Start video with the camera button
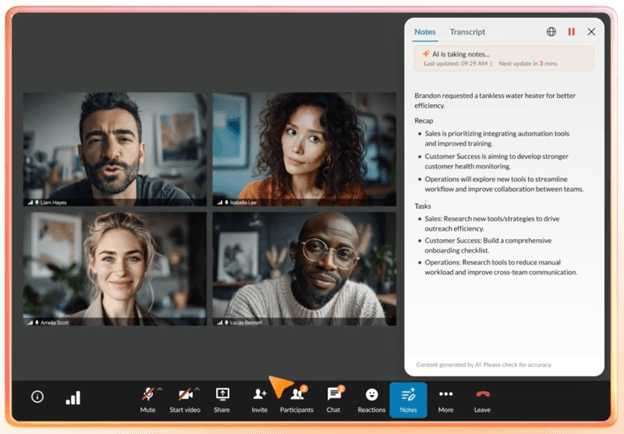Image resolution: width=624 pixels, height=434 pixels. point(185,396)
